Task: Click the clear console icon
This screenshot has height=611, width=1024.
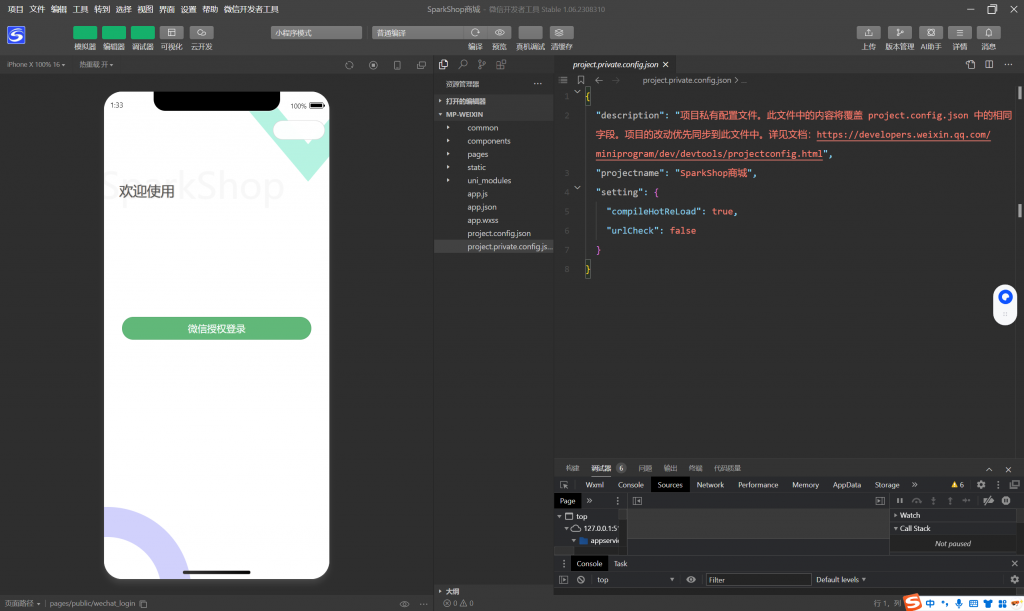Action: pos(580,580)
